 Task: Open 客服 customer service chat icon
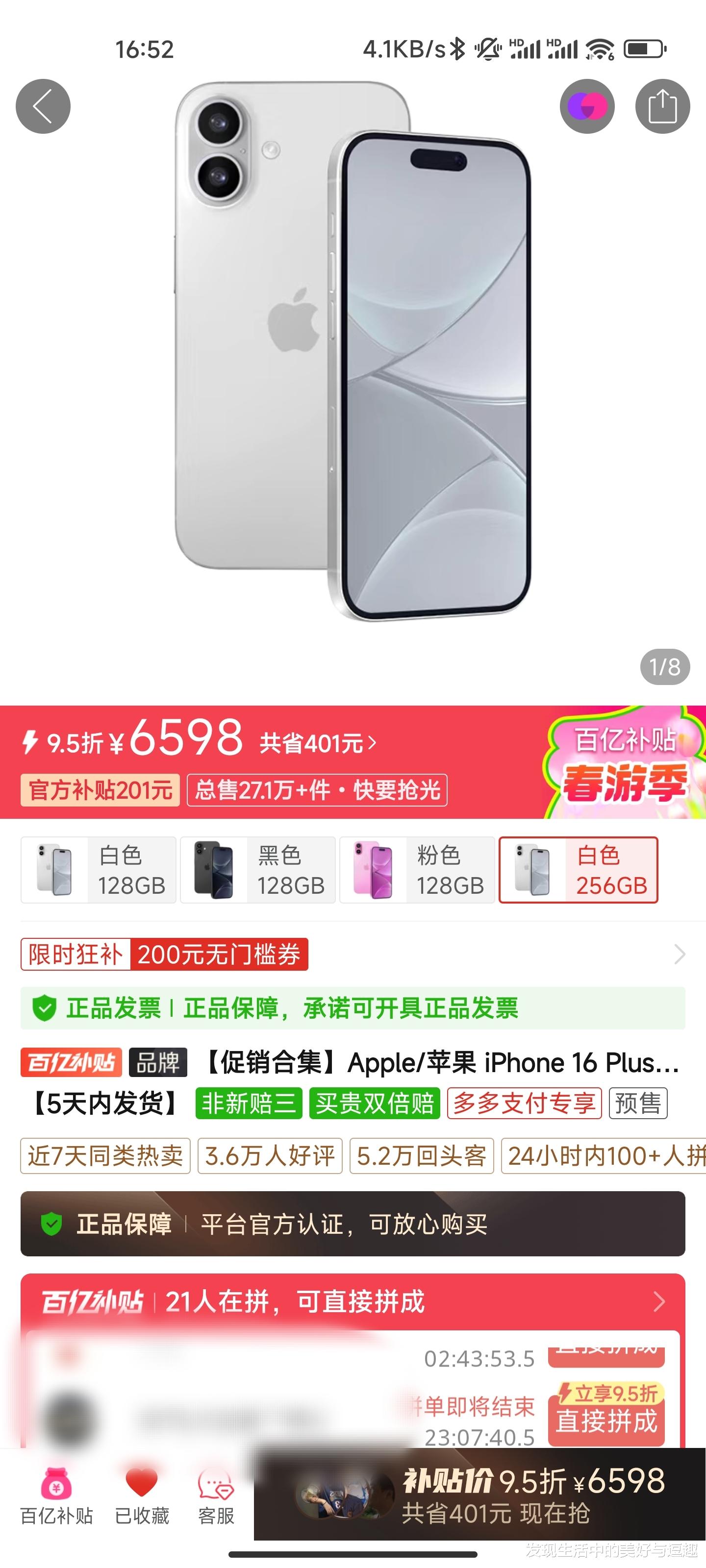click(x=216, y=1483)
